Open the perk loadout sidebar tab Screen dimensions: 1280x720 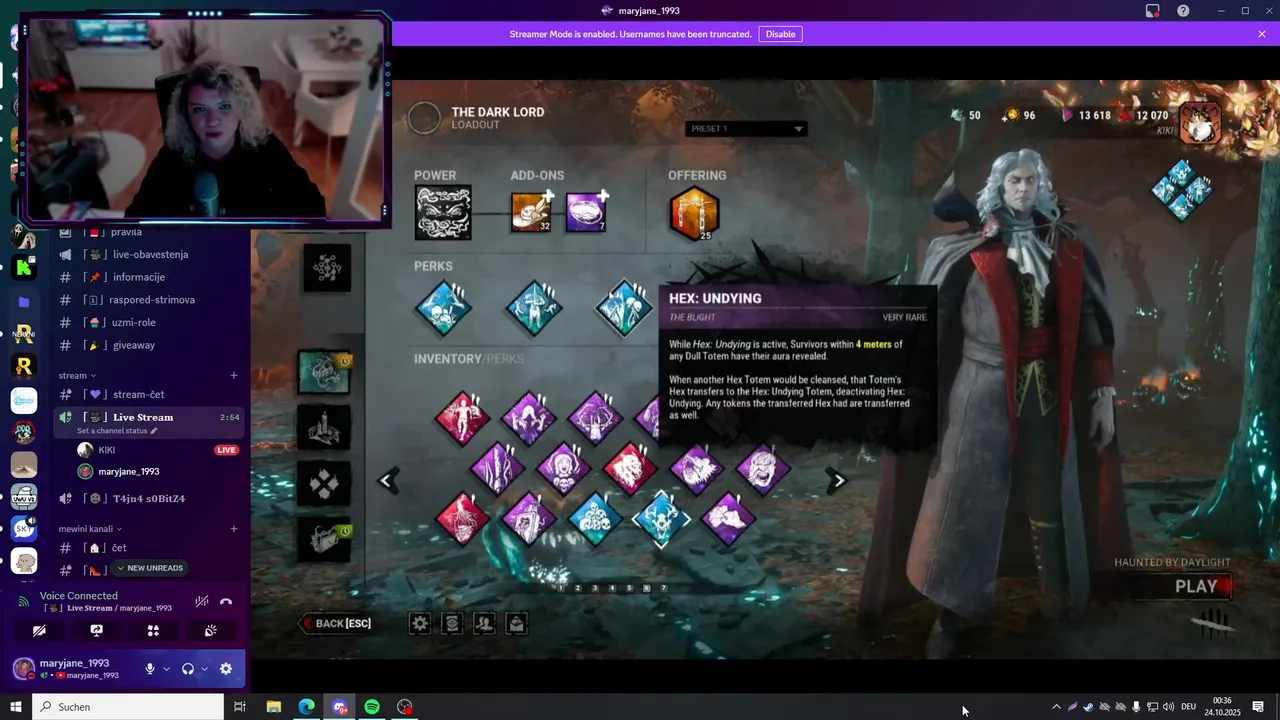coord(324,372)
